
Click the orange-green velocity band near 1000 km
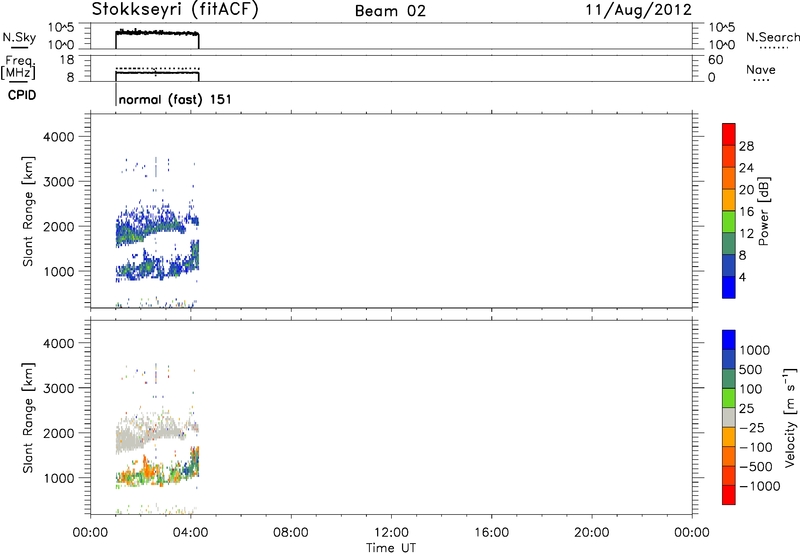[x=158, y=469]
